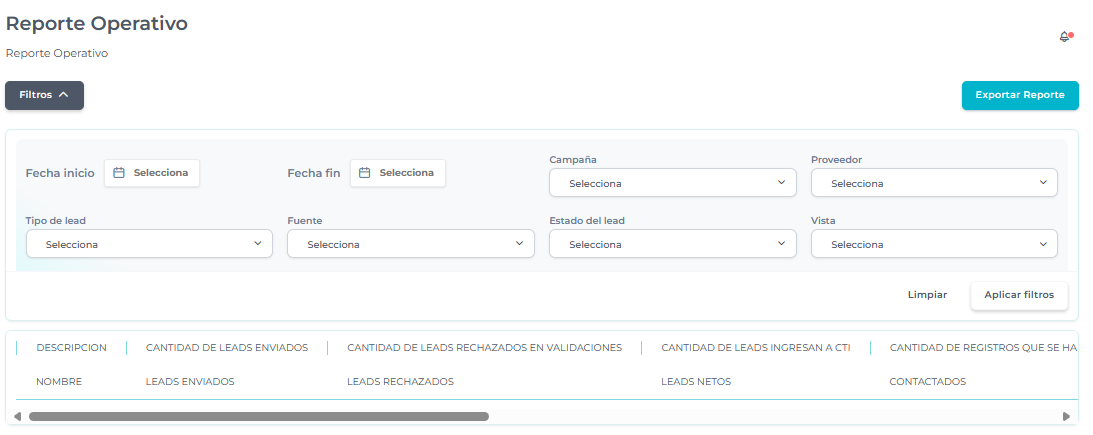Open the Campaña dropdown

[672, 183]
